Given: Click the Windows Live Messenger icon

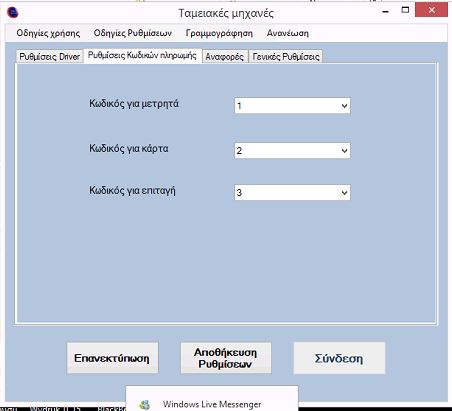Looking at the screenshot, I should [145, 405].
